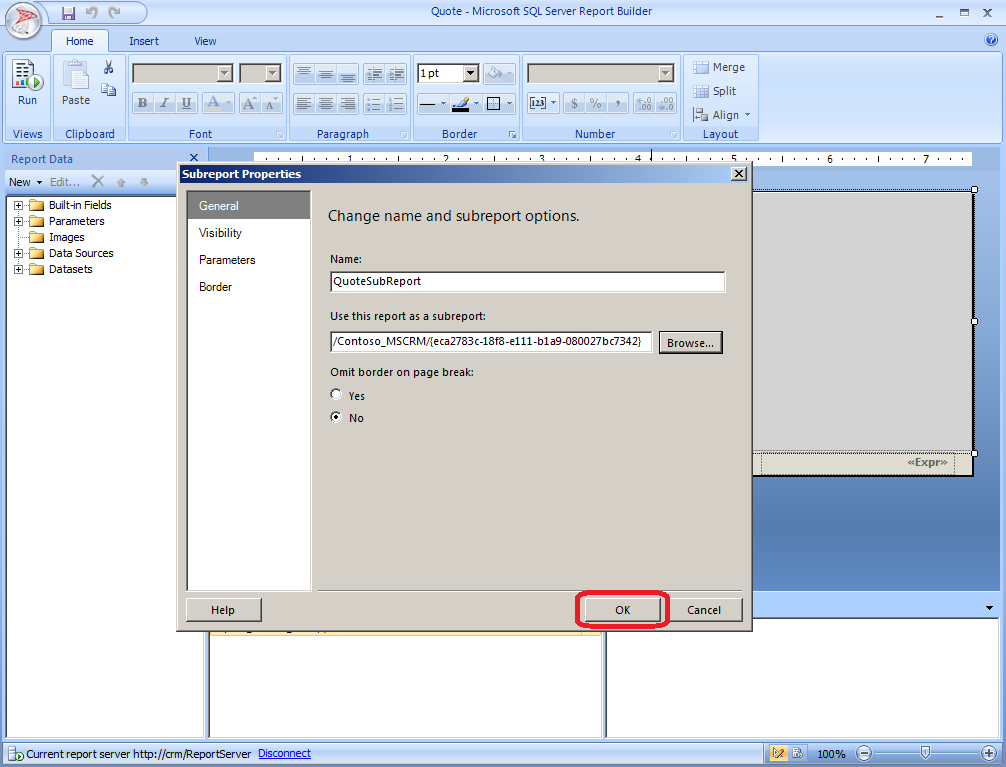Viewport: 1006px width, 767px height.
Task: Click the Copy icon in Clipboard group
Action: pos(108,90)
